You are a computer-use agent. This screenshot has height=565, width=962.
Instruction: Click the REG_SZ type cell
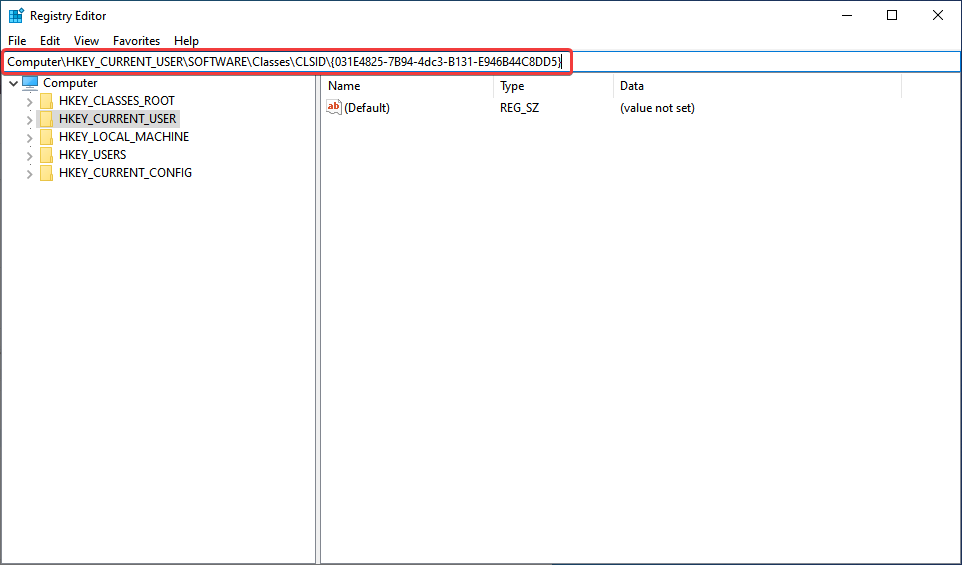pyautogui.click(x=519, y=108)
